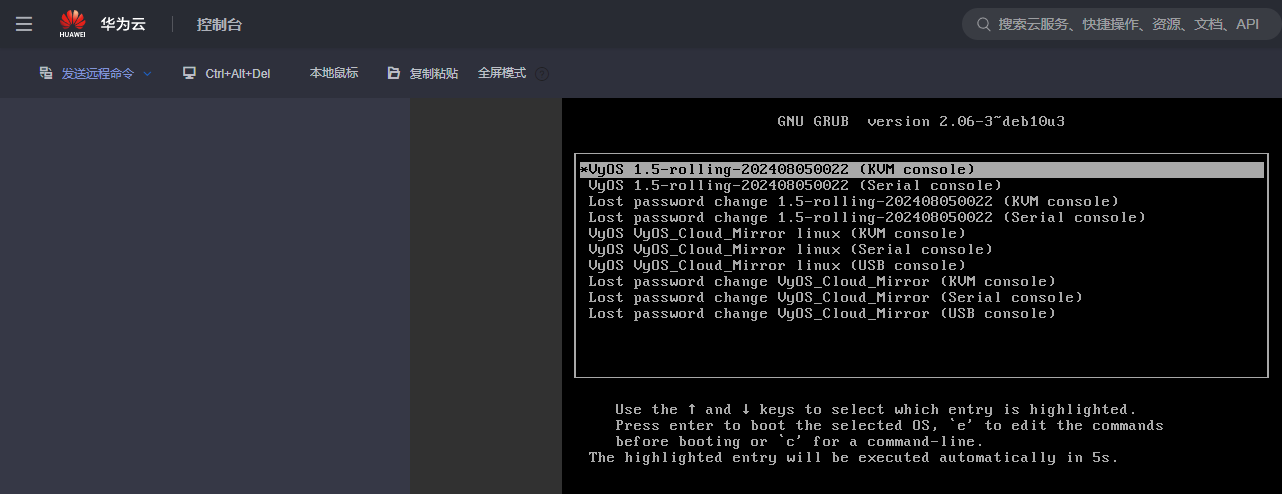Click the help icon beside 全屏模式
This screenshot has height=494, width=1282.
(x=542, y=74)
